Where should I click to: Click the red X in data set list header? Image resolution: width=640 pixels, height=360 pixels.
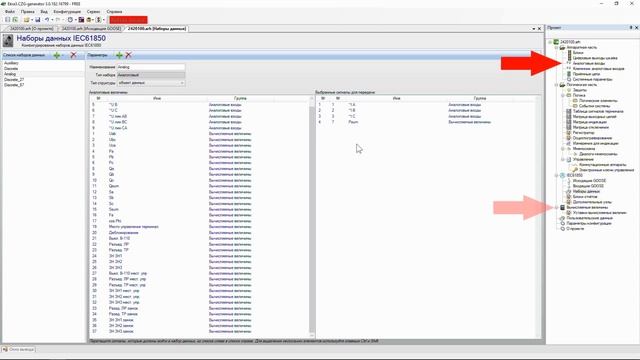pos(73,55)
